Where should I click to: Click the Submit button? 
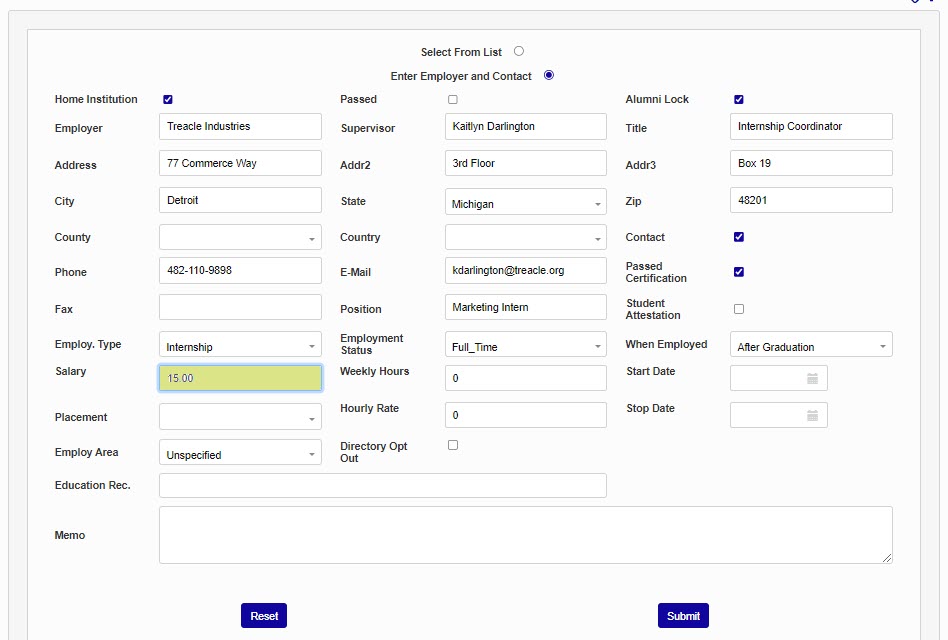(x=683, y=616)
